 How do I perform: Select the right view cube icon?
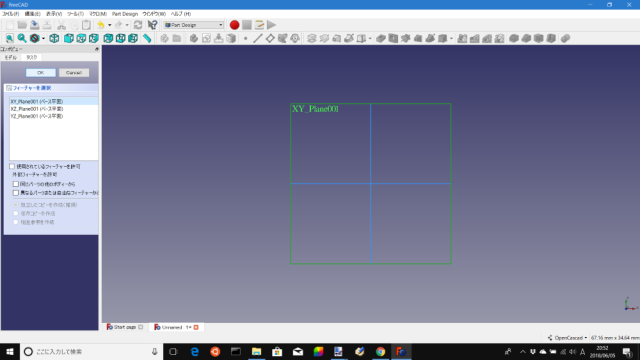(94, 38)
